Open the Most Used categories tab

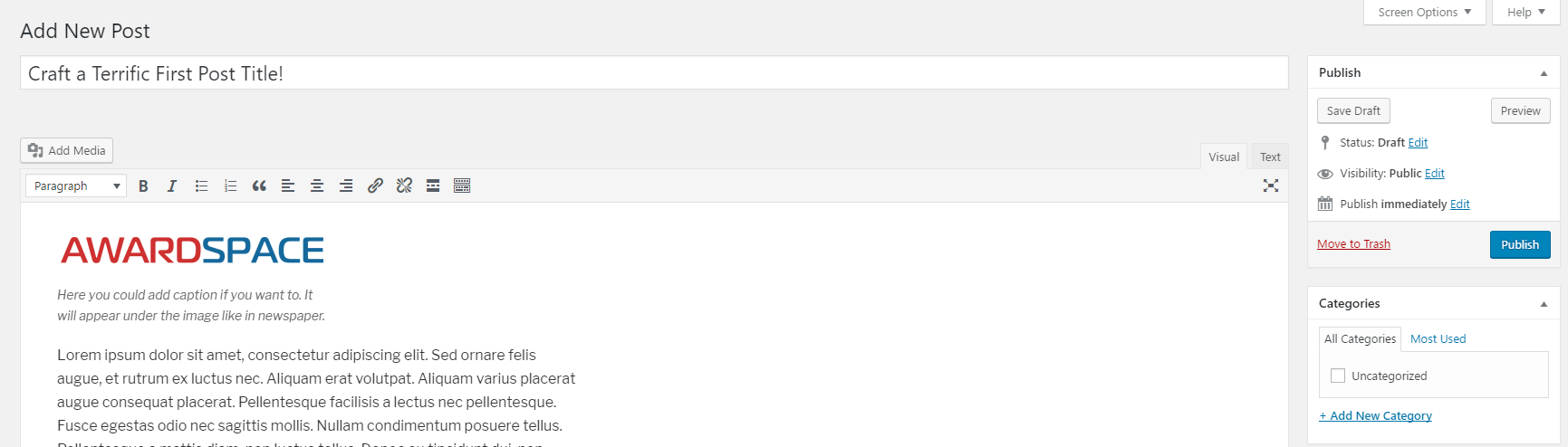1438,338
